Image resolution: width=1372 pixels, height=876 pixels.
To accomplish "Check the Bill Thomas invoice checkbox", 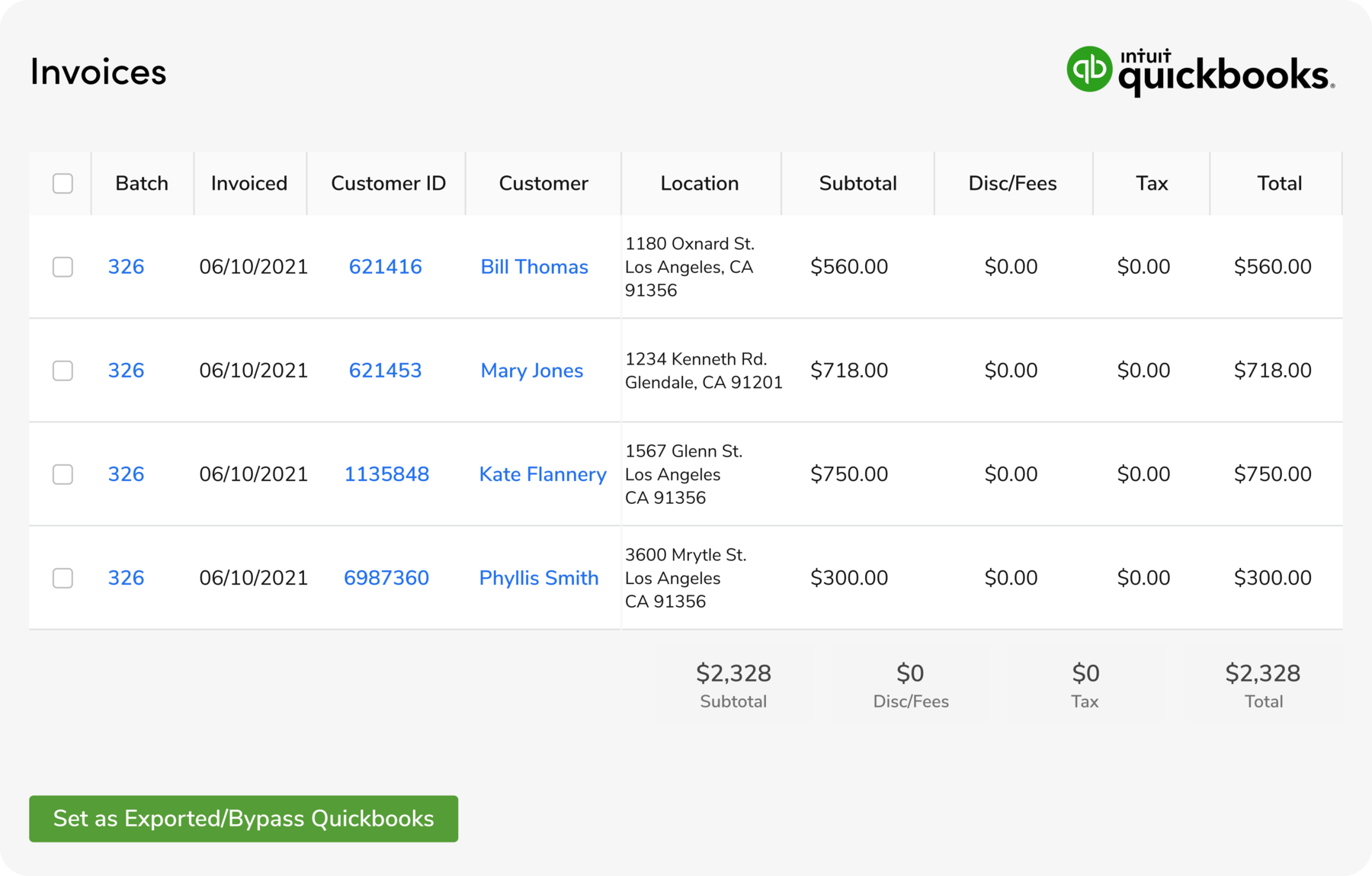I will pyautogui.click(x=63, y=267).
